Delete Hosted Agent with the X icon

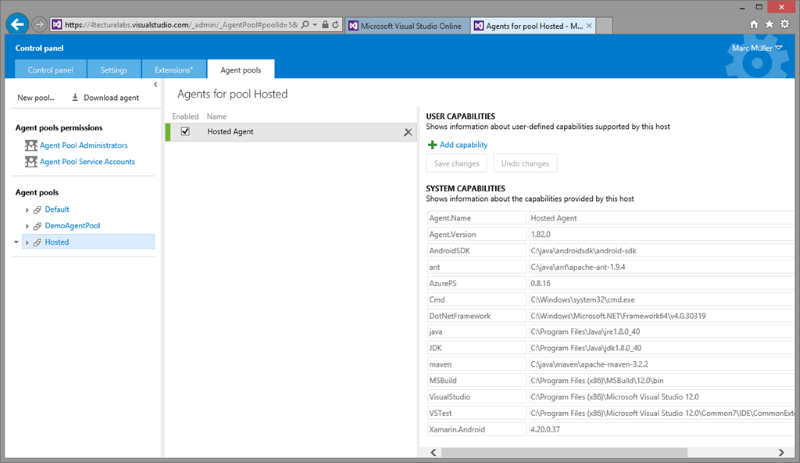tap(408, 132)
